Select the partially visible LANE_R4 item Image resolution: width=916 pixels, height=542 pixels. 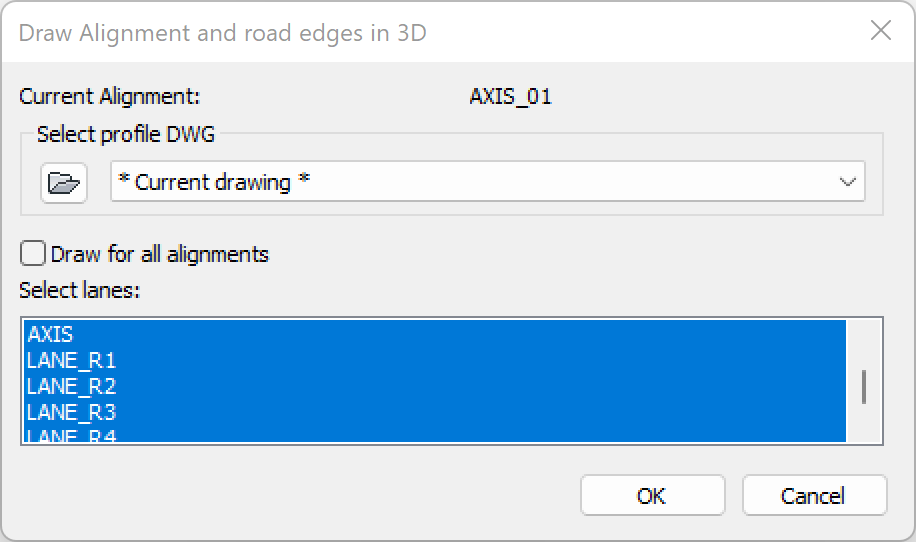click(71, 436)
